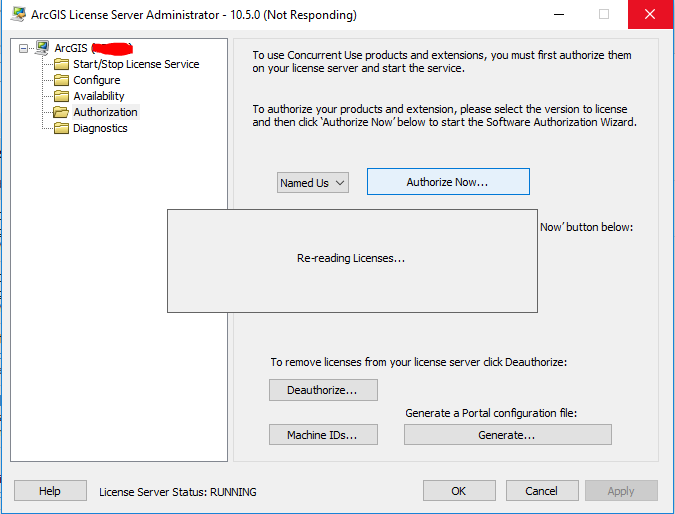The image size is (675, 514).
Task: Click the OK button
Action: tap(459, 491)
